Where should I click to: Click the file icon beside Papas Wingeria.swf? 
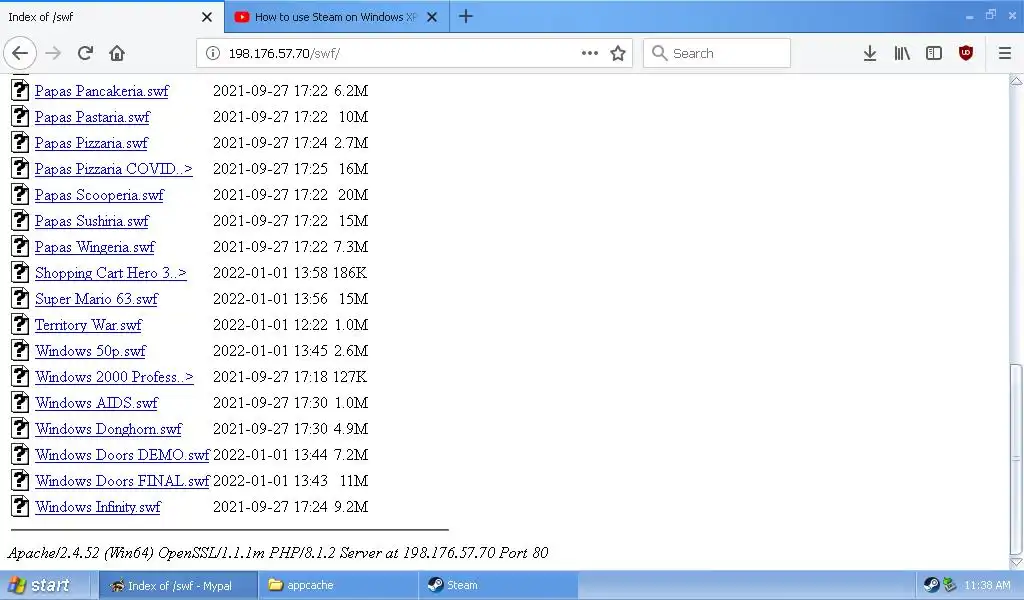pyautogui.click(x=20, y=246)
